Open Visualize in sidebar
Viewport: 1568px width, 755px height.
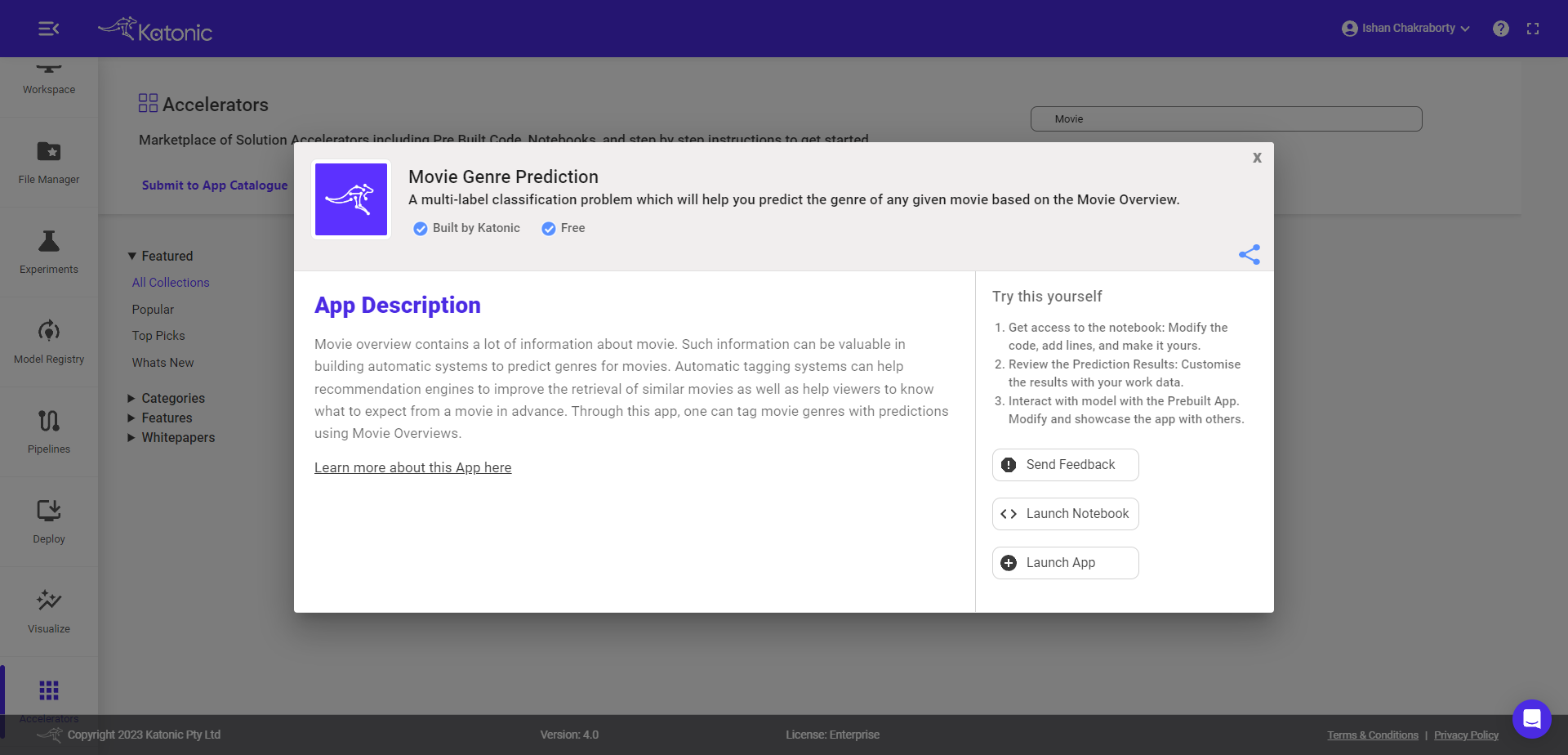49,612
